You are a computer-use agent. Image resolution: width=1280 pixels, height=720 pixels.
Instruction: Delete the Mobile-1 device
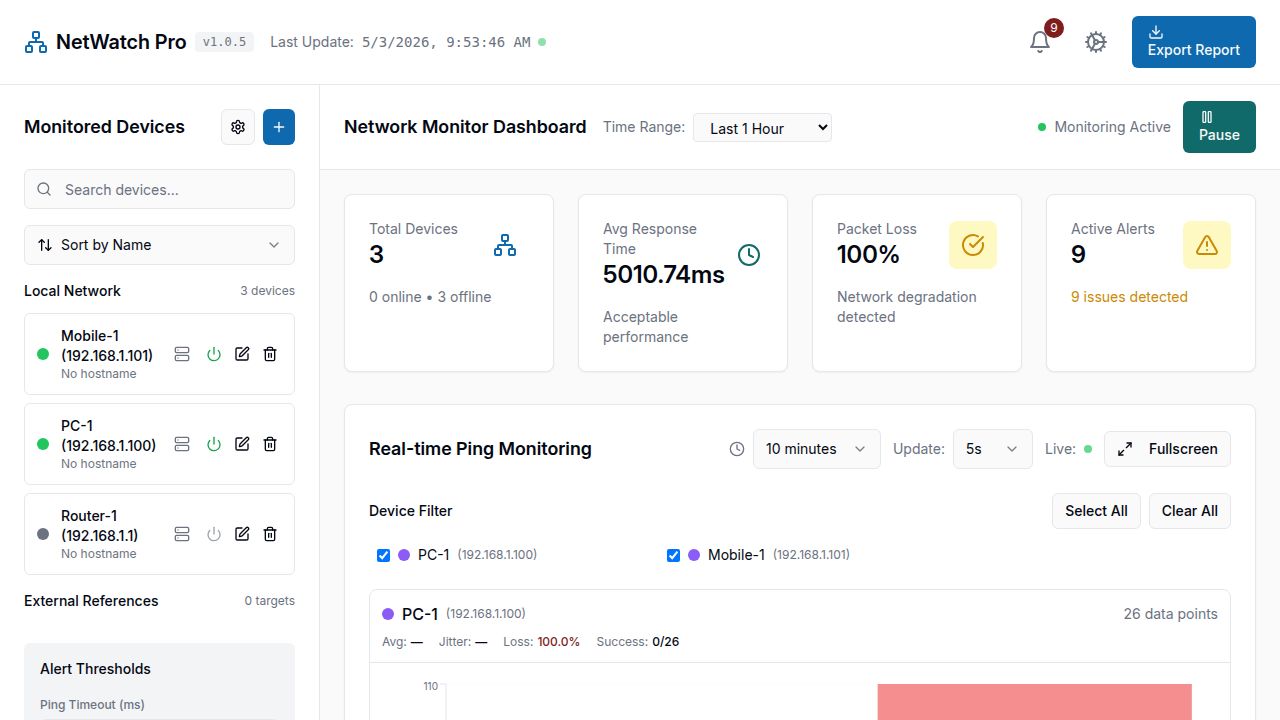tap(270, 354)
